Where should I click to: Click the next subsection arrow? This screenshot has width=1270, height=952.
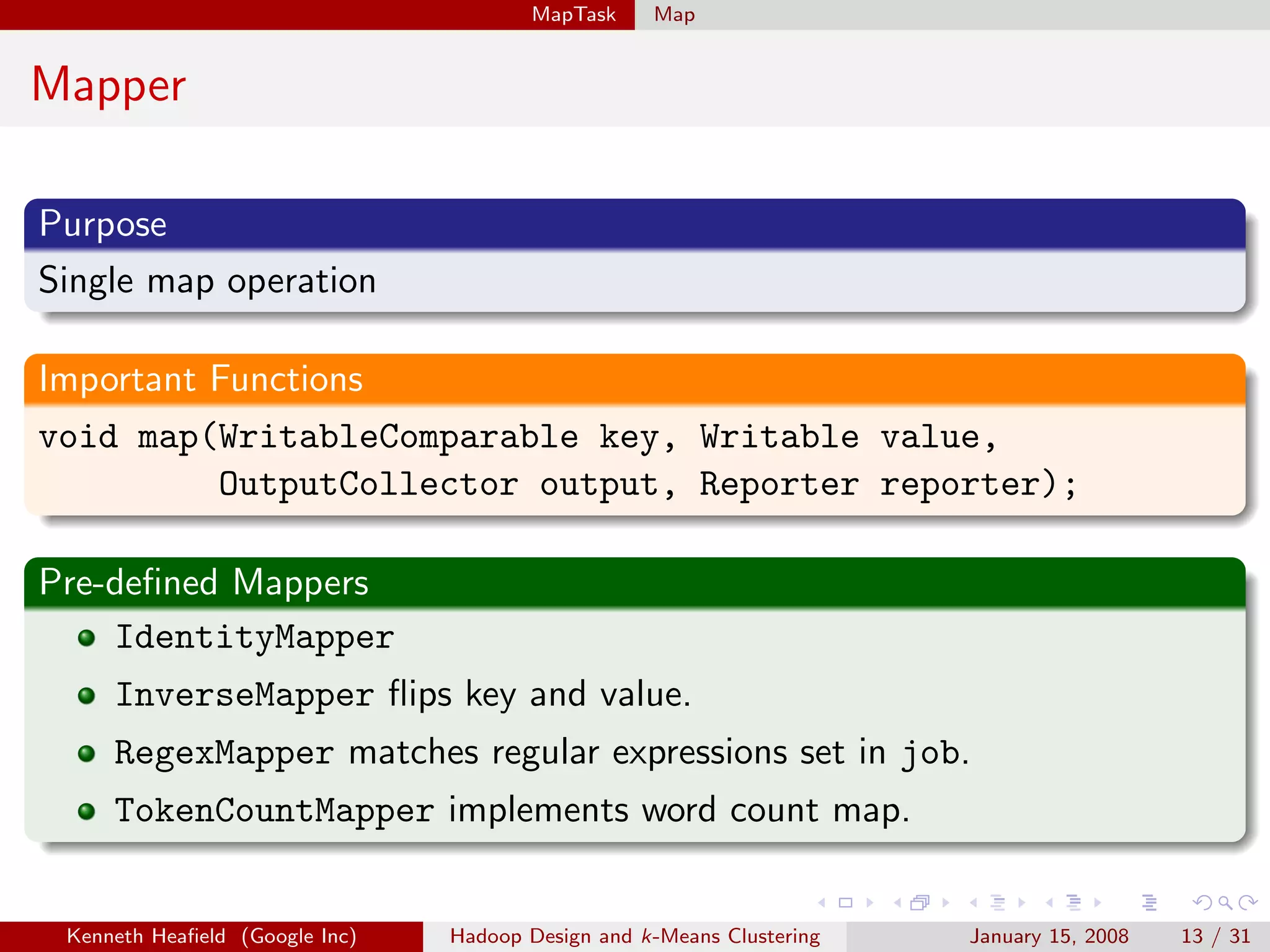1021,902
